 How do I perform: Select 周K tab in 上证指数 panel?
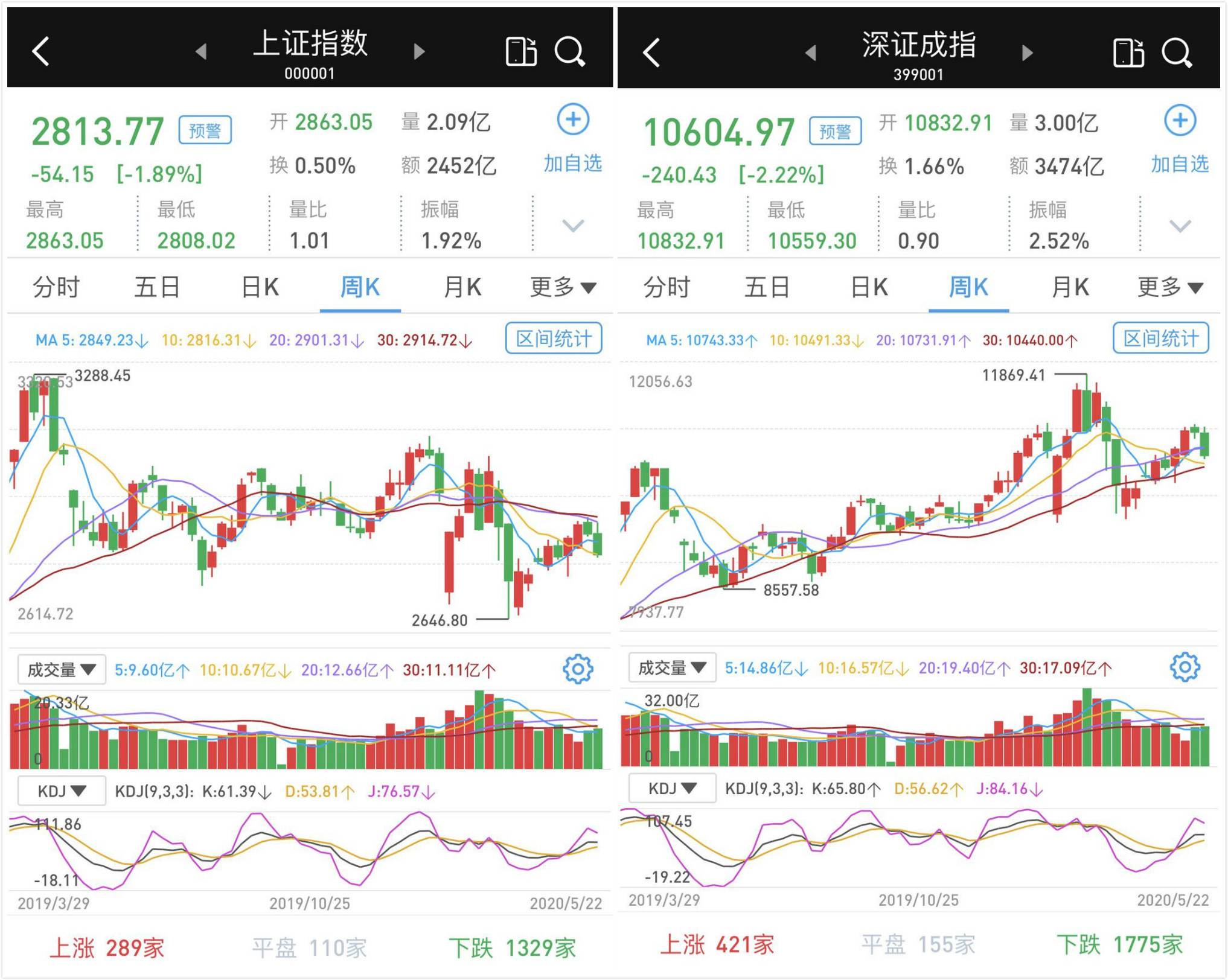tap(360, 287)
